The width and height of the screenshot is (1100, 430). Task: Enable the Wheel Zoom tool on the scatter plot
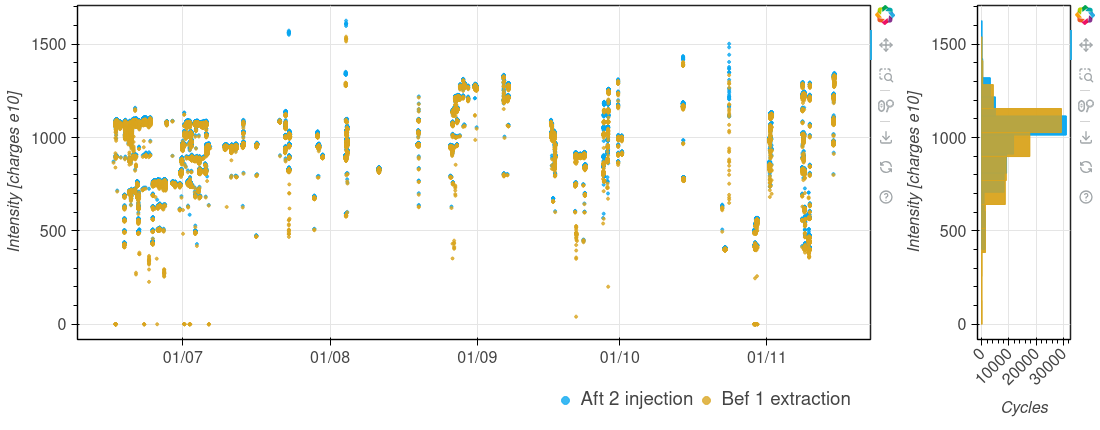(885, 106)
